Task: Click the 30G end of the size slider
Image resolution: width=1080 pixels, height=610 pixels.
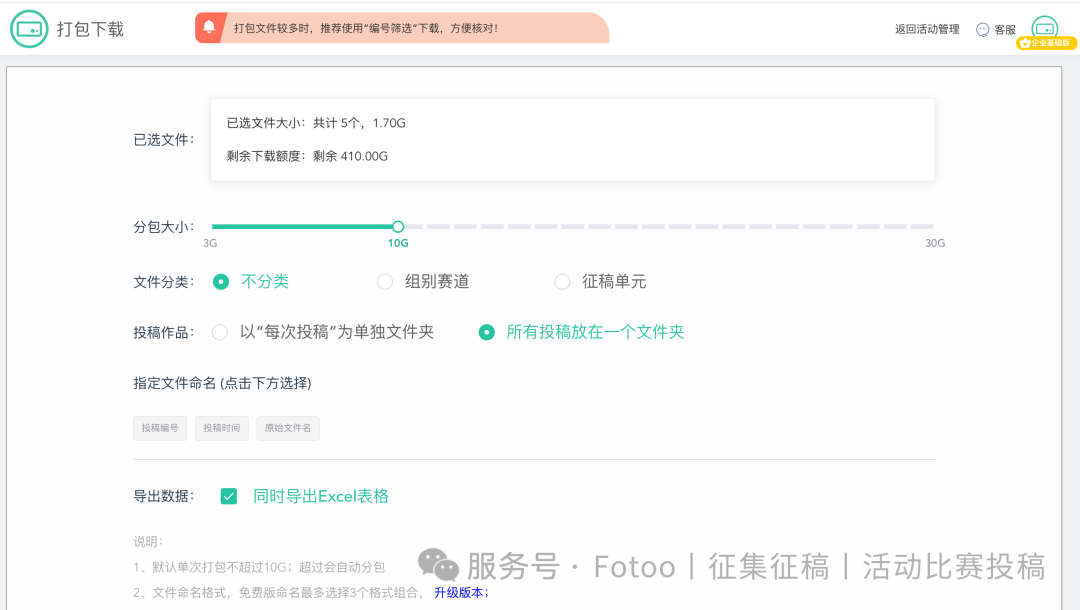Action: click(x=932, y=227)
